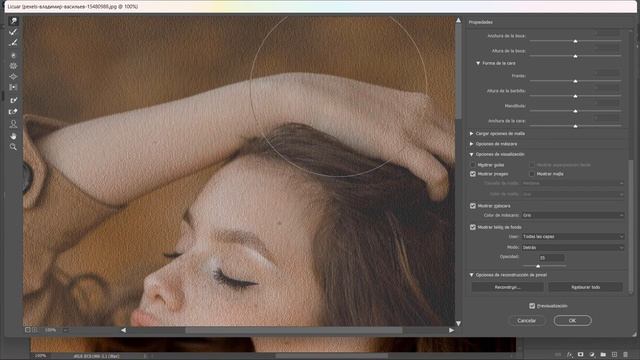
Task: Click the Altura de la boca slider
Action: tap(576, 56)
